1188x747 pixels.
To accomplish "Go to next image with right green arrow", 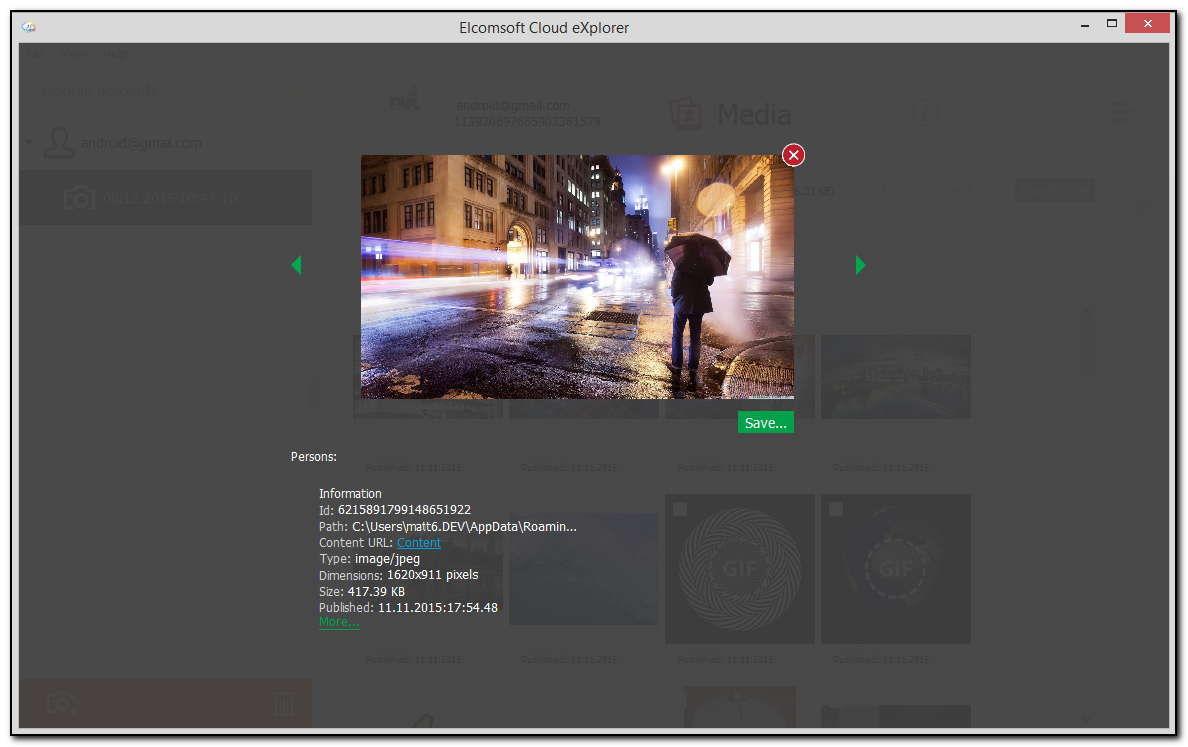I will click(x=860, y=265).
